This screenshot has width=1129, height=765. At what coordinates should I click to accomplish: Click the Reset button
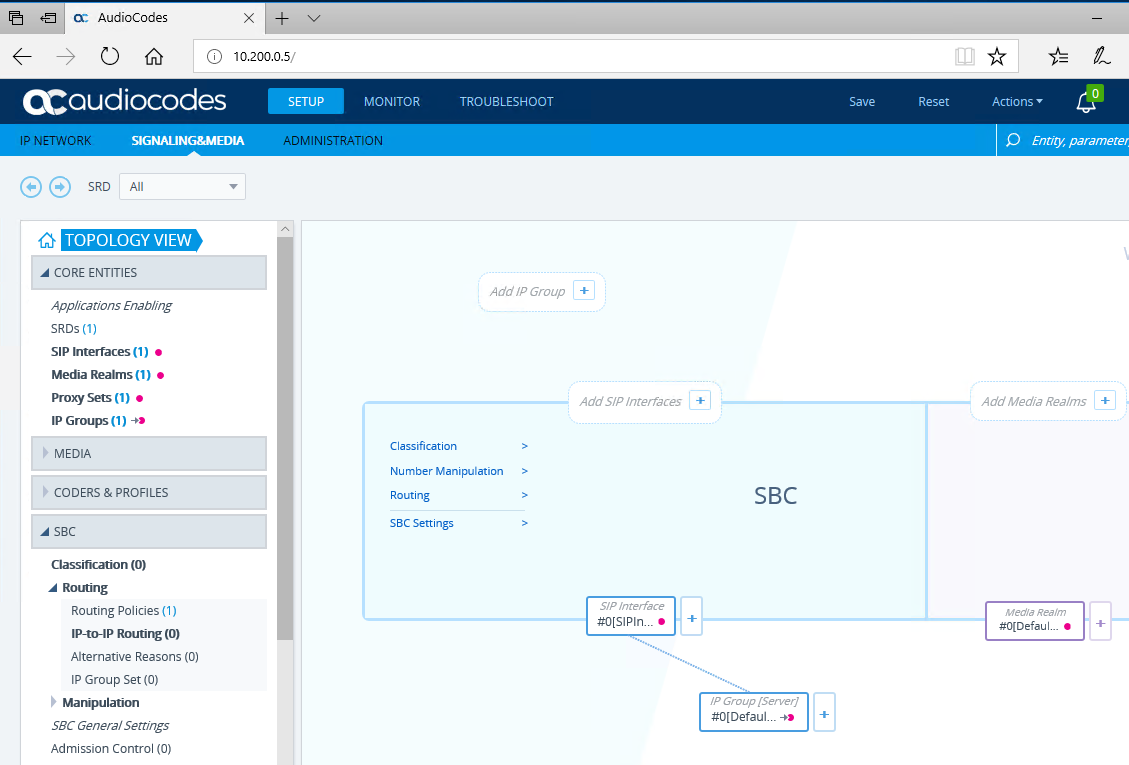[x=933, y=102]
